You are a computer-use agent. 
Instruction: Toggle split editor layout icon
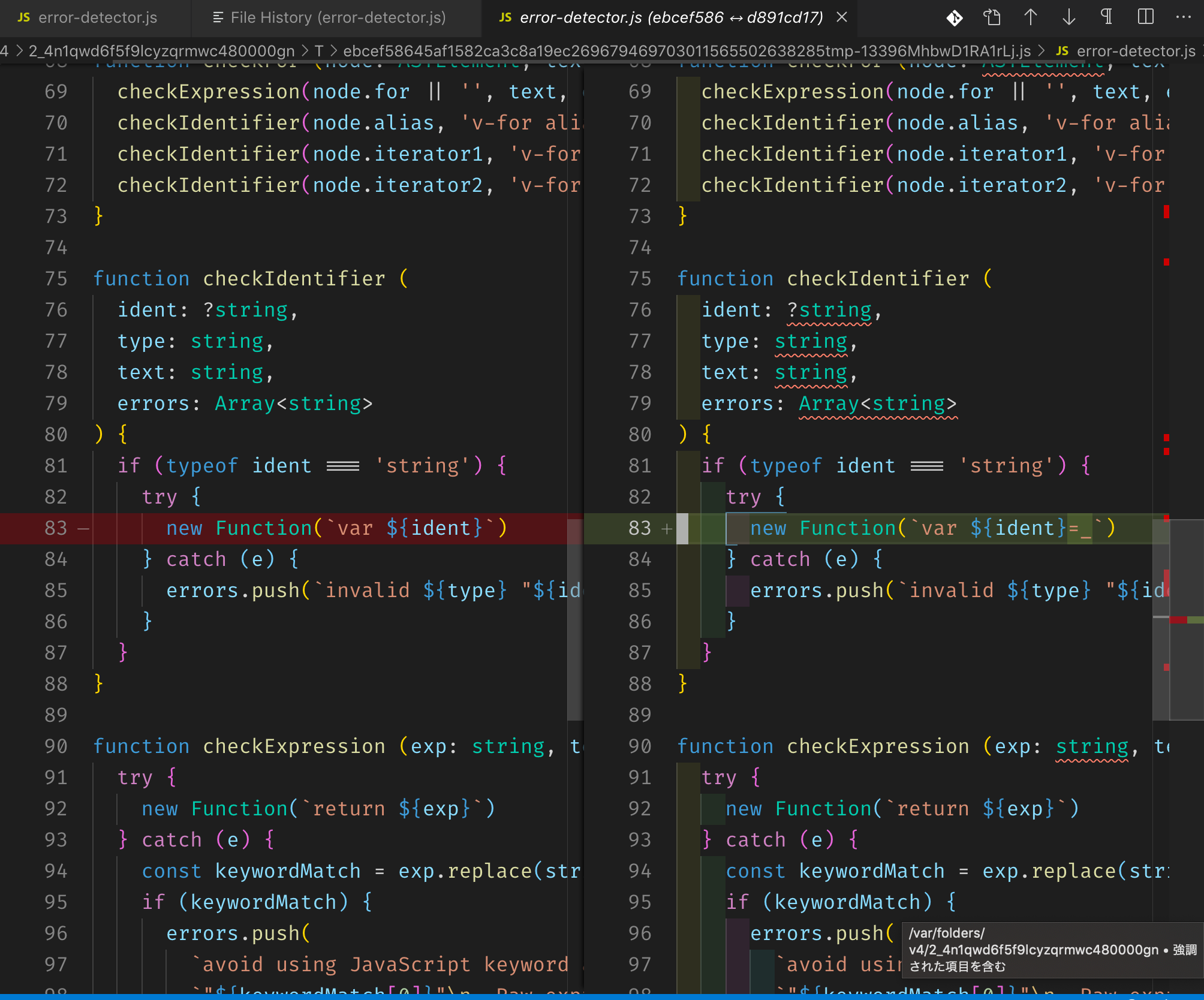coord(1145,17)
